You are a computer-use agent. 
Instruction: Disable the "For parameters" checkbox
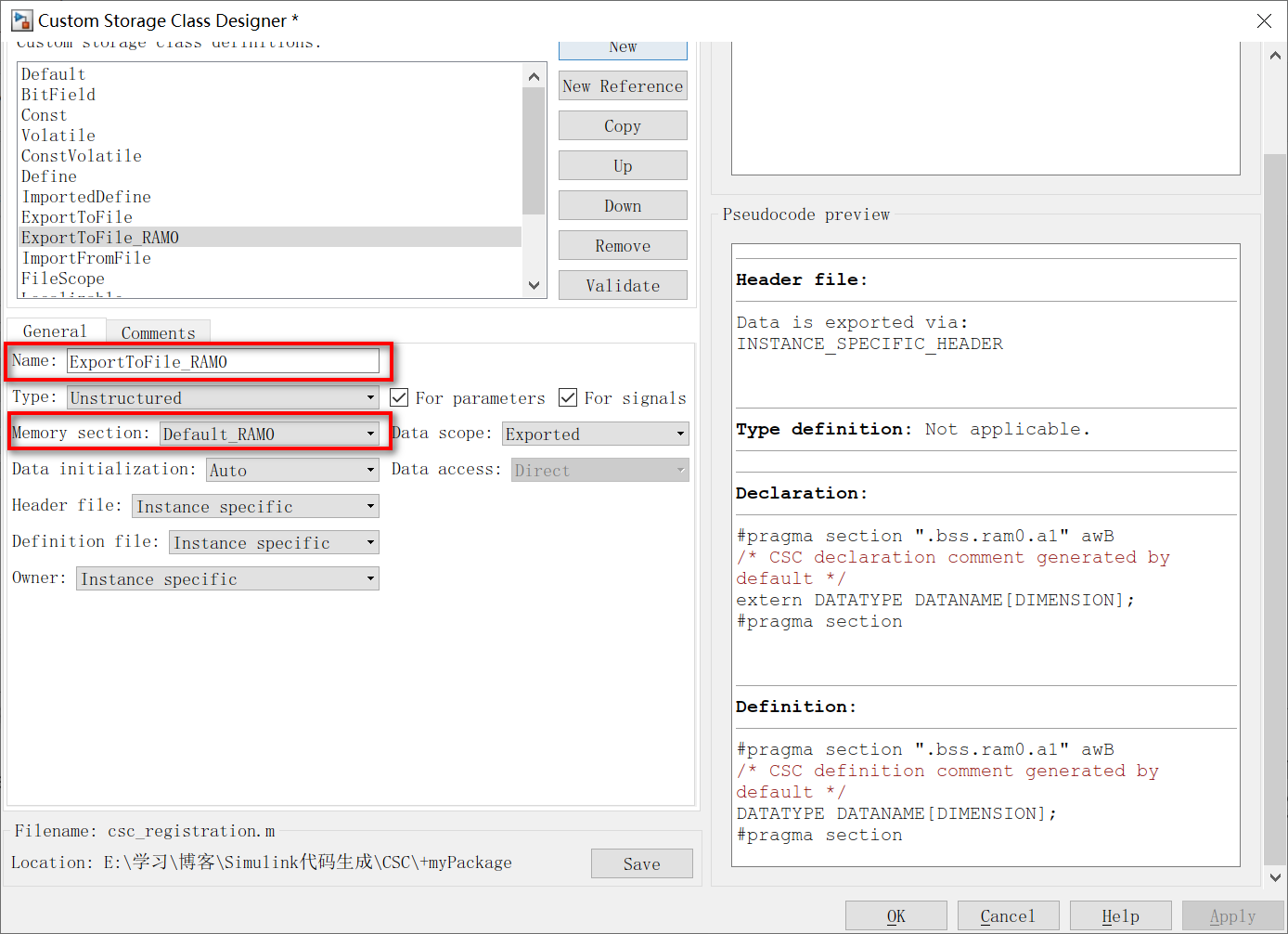pyautogui.click(x=398, y=397)
